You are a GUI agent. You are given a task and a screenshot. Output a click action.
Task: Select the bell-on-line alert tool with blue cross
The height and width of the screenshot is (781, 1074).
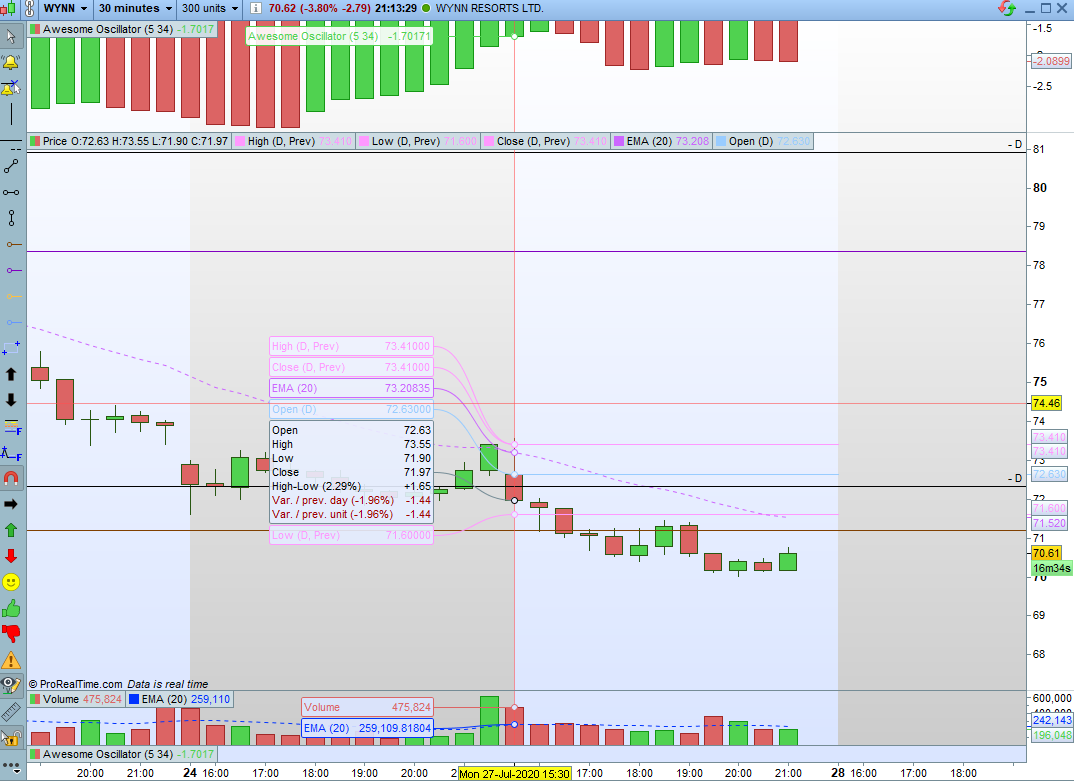[x=11, y=88]
